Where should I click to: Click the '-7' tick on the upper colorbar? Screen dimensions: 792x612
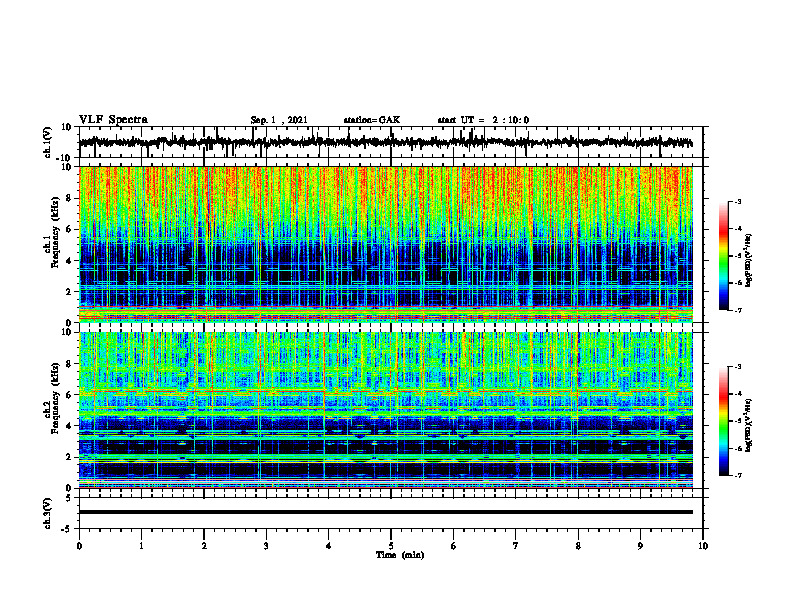click(x=737, y=310)
